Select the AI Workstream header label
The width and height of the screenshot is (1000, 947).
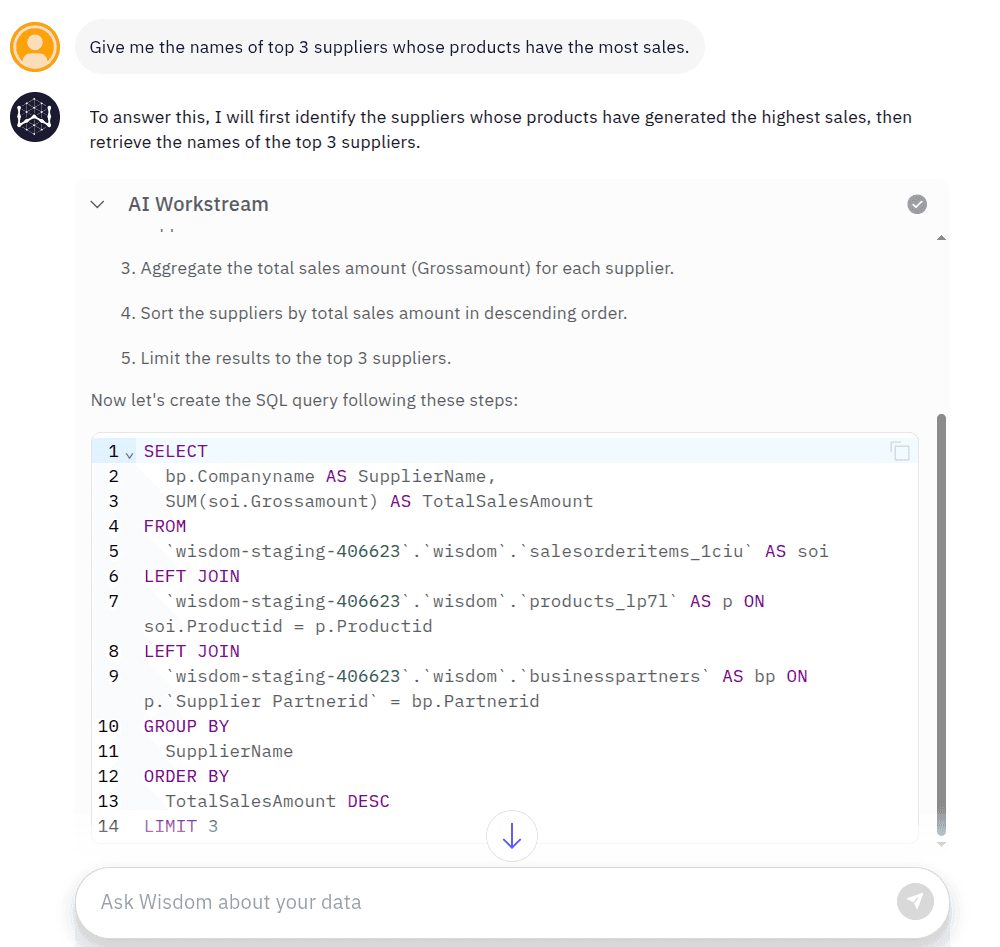[x=198, y=204]
